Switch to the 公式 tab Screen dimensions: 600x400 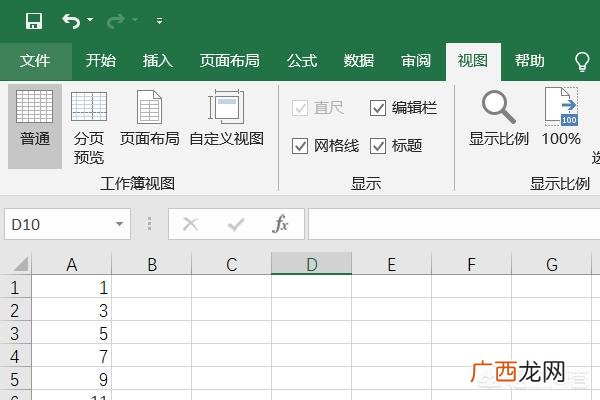click(x=302, y=60)
